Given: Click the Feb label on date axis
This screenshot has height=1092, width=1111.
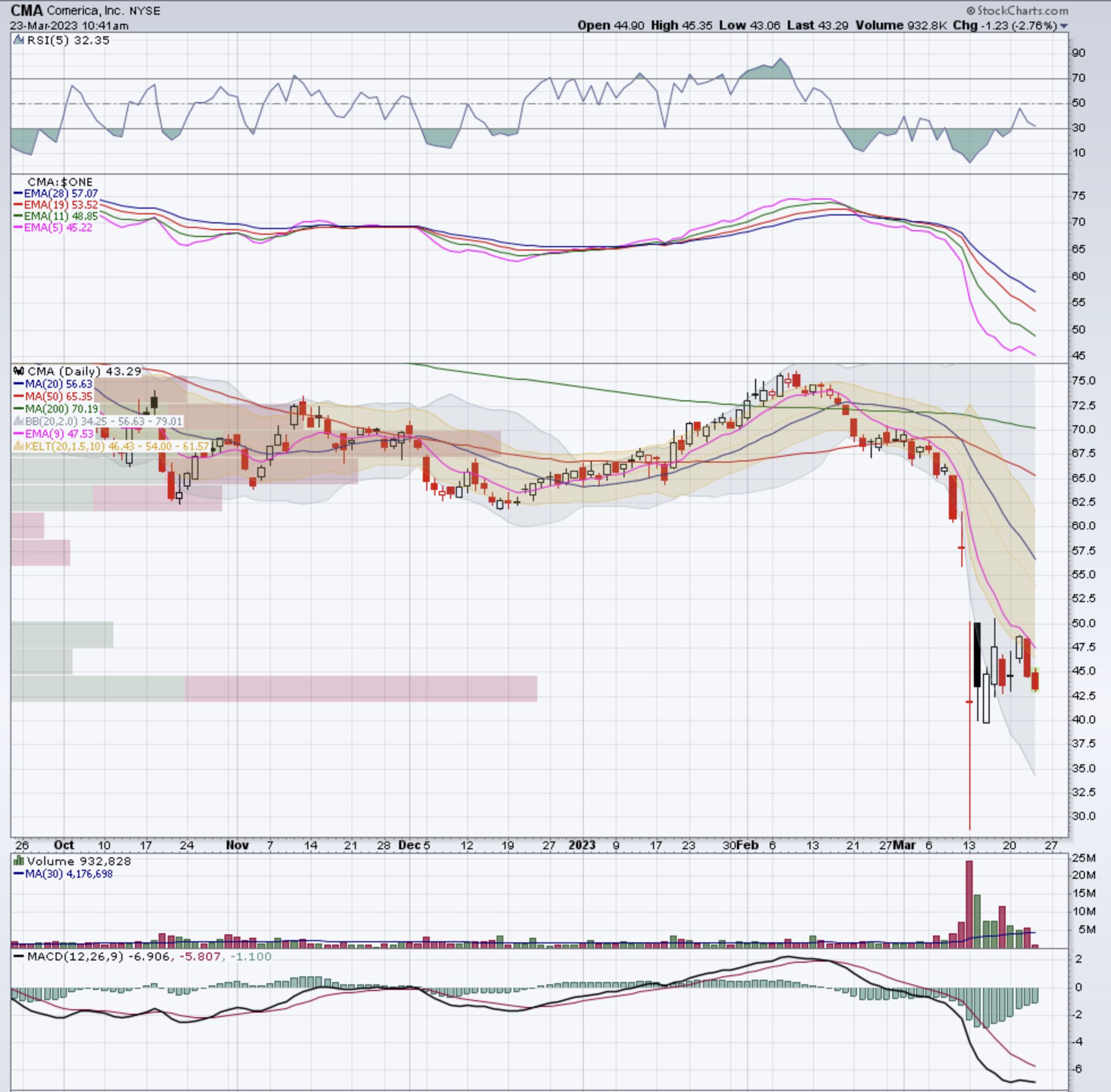Looking at the screenshot, I should click(x=748, y=845).
